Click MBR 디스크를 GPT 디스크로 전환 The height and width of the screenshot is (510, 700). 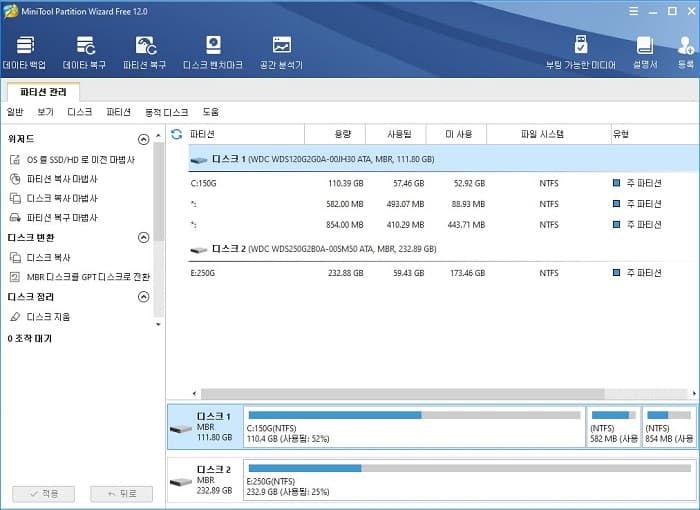[x=79, y=277]
